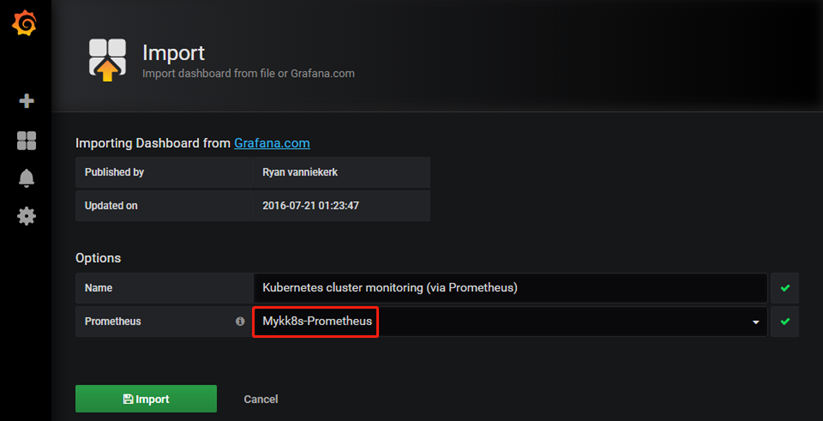The width and height of the screenshot is (823, 421).
Task: Open the Configuration gear icon
Action: coord(26,216)
